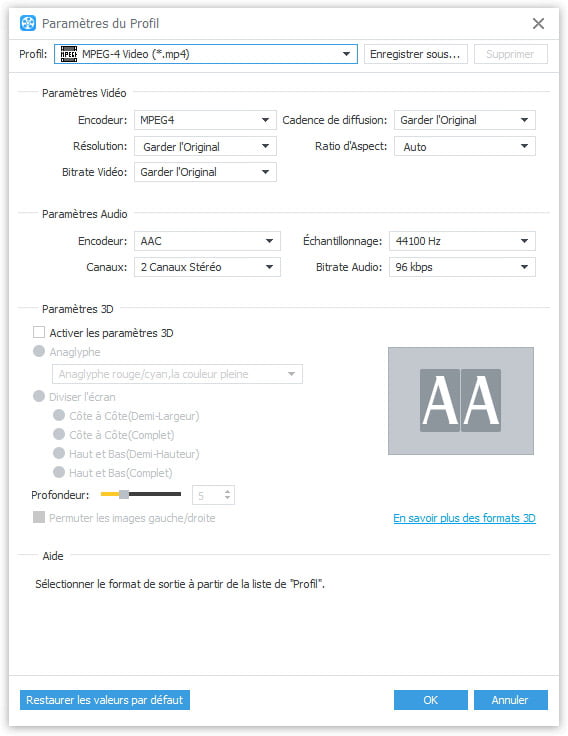Click the Profondeur slider handle
The width and height of the screenshot is (568, 736).
click(x=124, y=494)
